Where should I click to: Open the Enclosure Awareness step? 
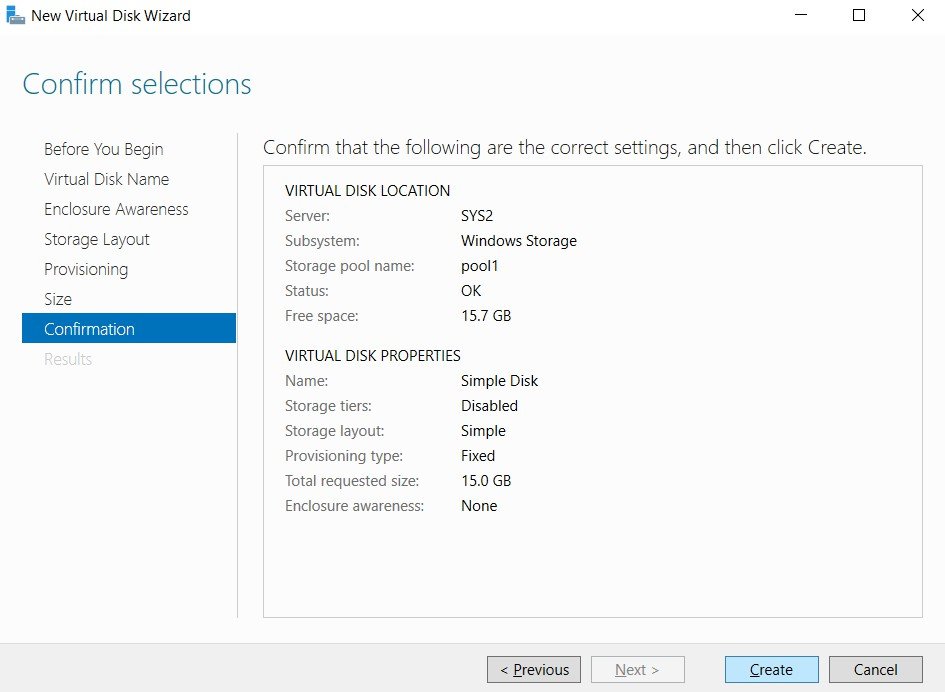pos(116,209)
